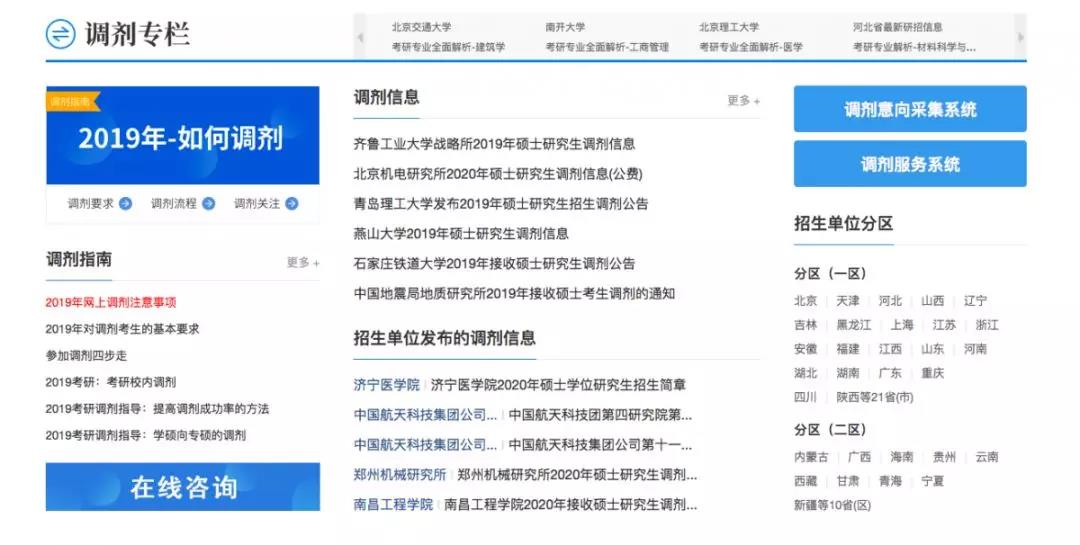Select 北京 in 分区（一区）
Viewport: 1080px width, 545px height.
tap(805, 301)
